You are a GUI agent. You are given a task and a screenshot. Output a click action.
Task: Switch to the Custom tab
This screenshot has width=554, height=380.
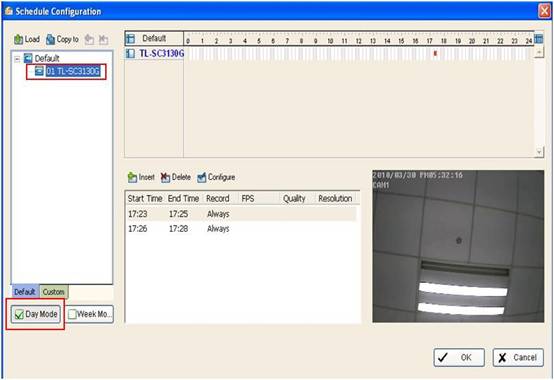54,292
